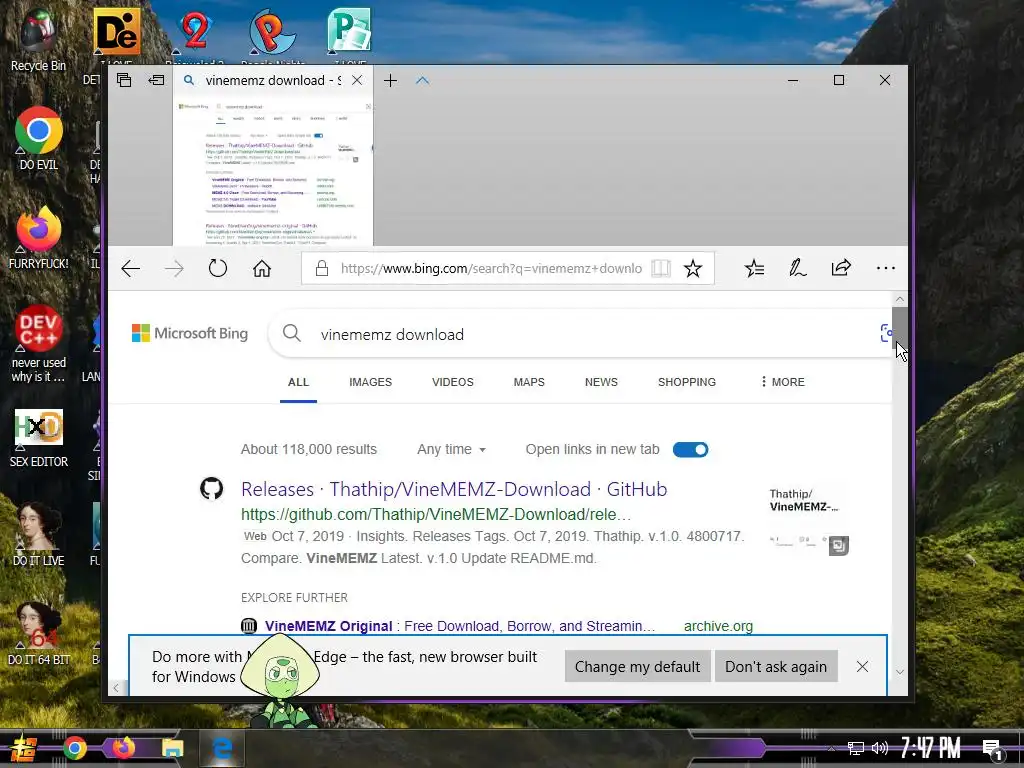Hide tab previews with chevron
The image size is (1024, 768).
click(423, 80)
